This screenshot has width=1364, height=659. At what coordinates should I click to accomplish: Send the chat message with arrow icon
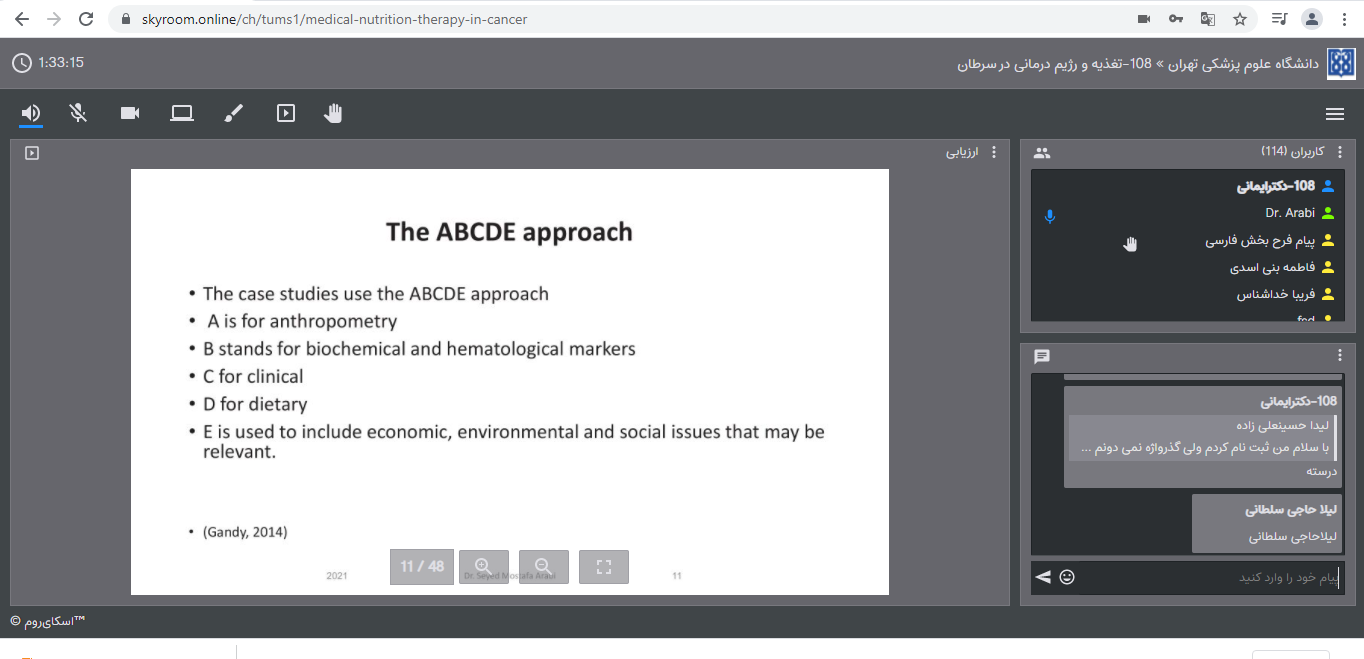tap(1043, 577)
